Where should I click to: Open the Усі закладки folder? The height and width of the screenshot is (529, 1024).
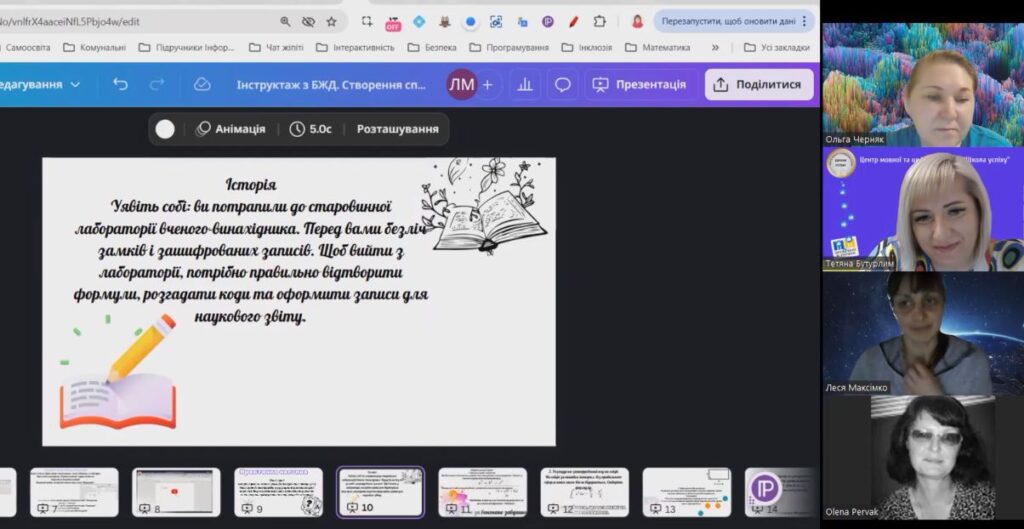(x=777, y=48)
